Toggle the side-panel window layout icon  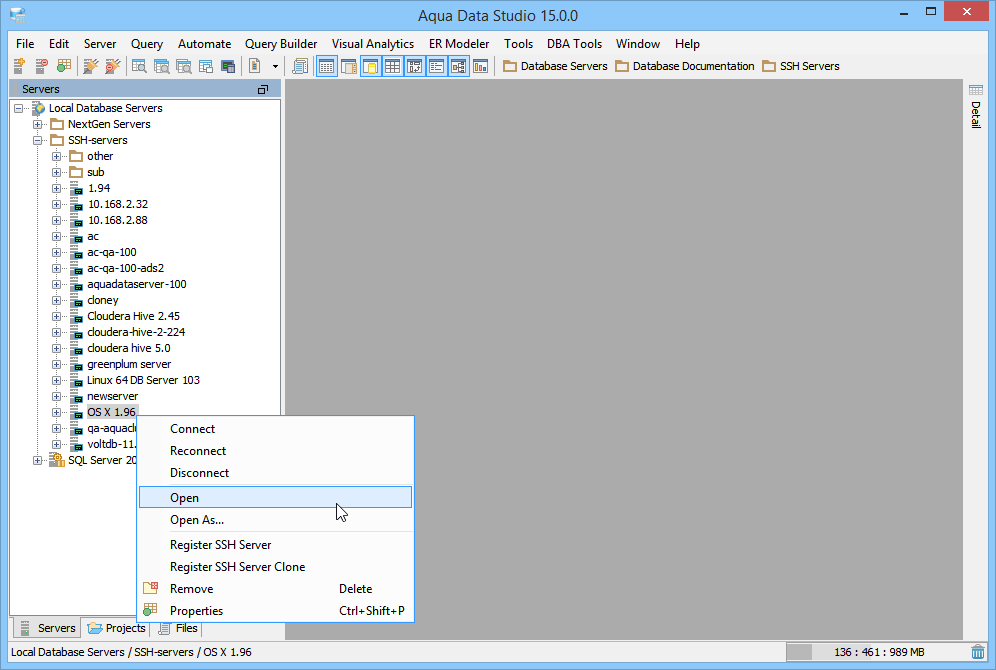tap(349, 66)
